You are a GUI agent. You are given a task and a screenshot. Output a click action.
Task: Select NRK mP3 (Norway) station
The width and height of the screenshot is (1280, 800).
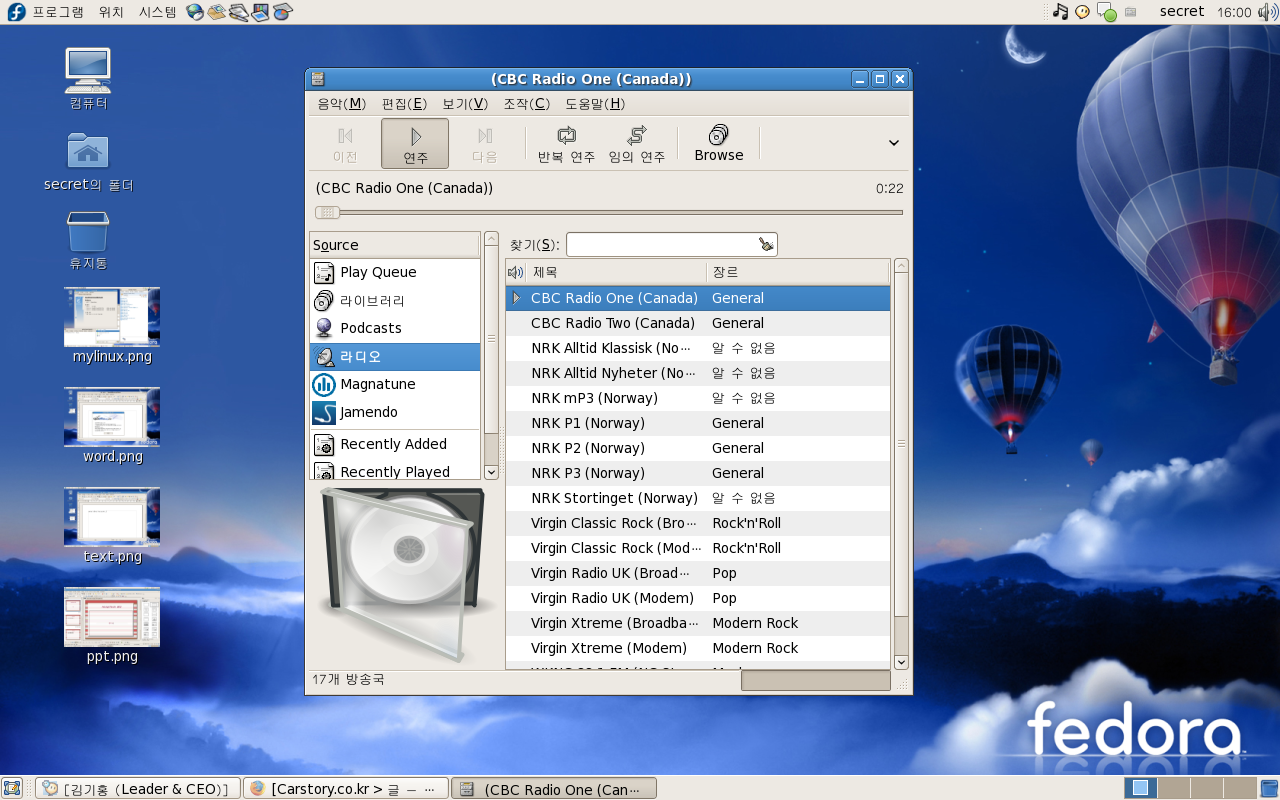[698, 398]
